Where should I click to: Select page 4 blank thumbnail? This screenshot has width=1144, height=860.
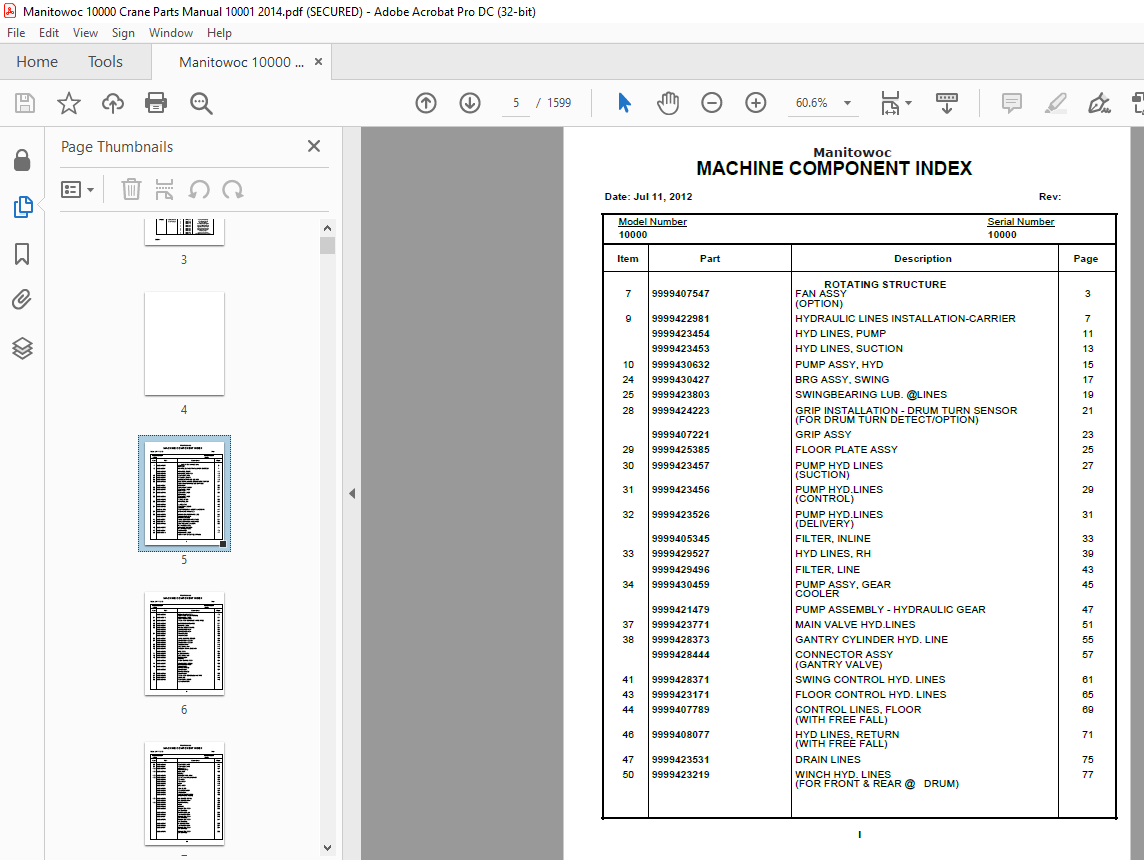click(x=185, y=344)
